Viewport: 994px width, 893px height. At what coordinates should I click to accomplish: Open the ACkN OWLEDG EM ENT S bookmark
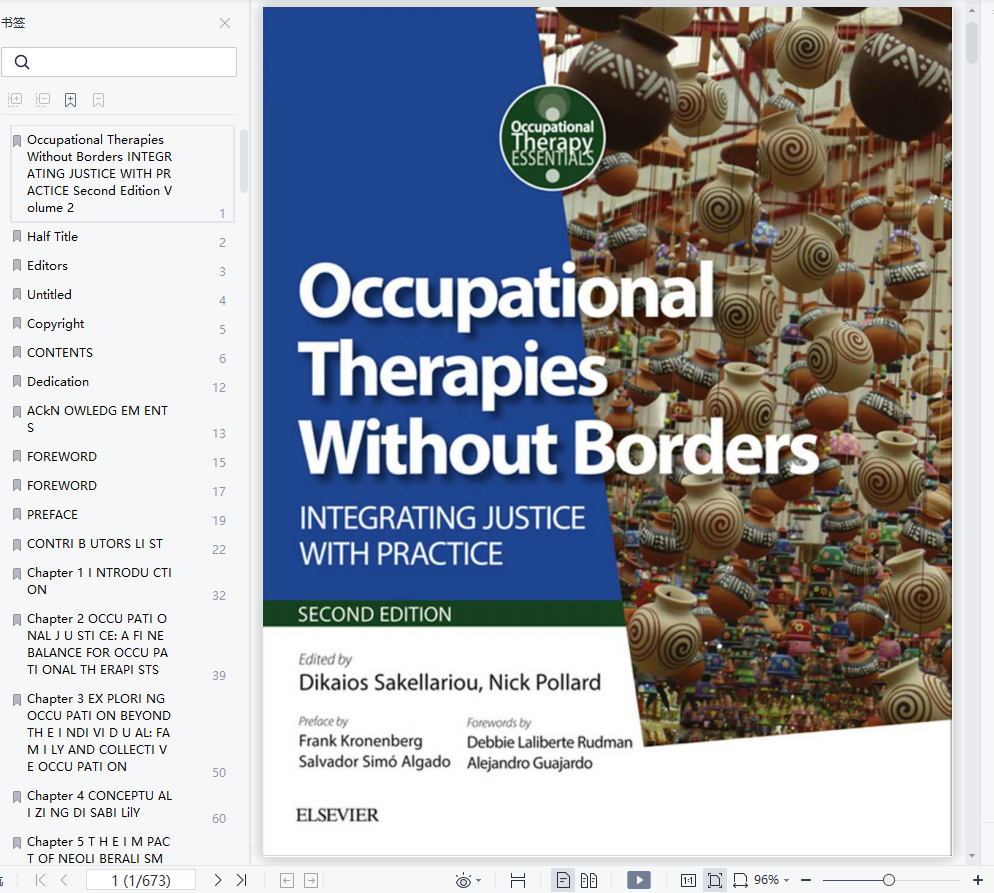(98, 419)
